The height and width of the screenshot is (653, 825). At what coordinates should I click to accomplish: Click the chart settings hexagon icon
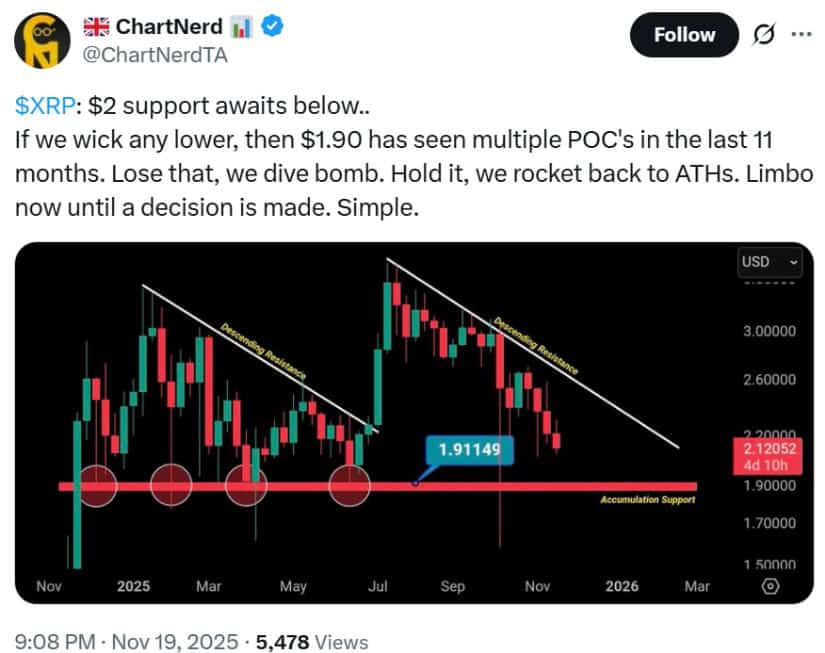(770, 586)
